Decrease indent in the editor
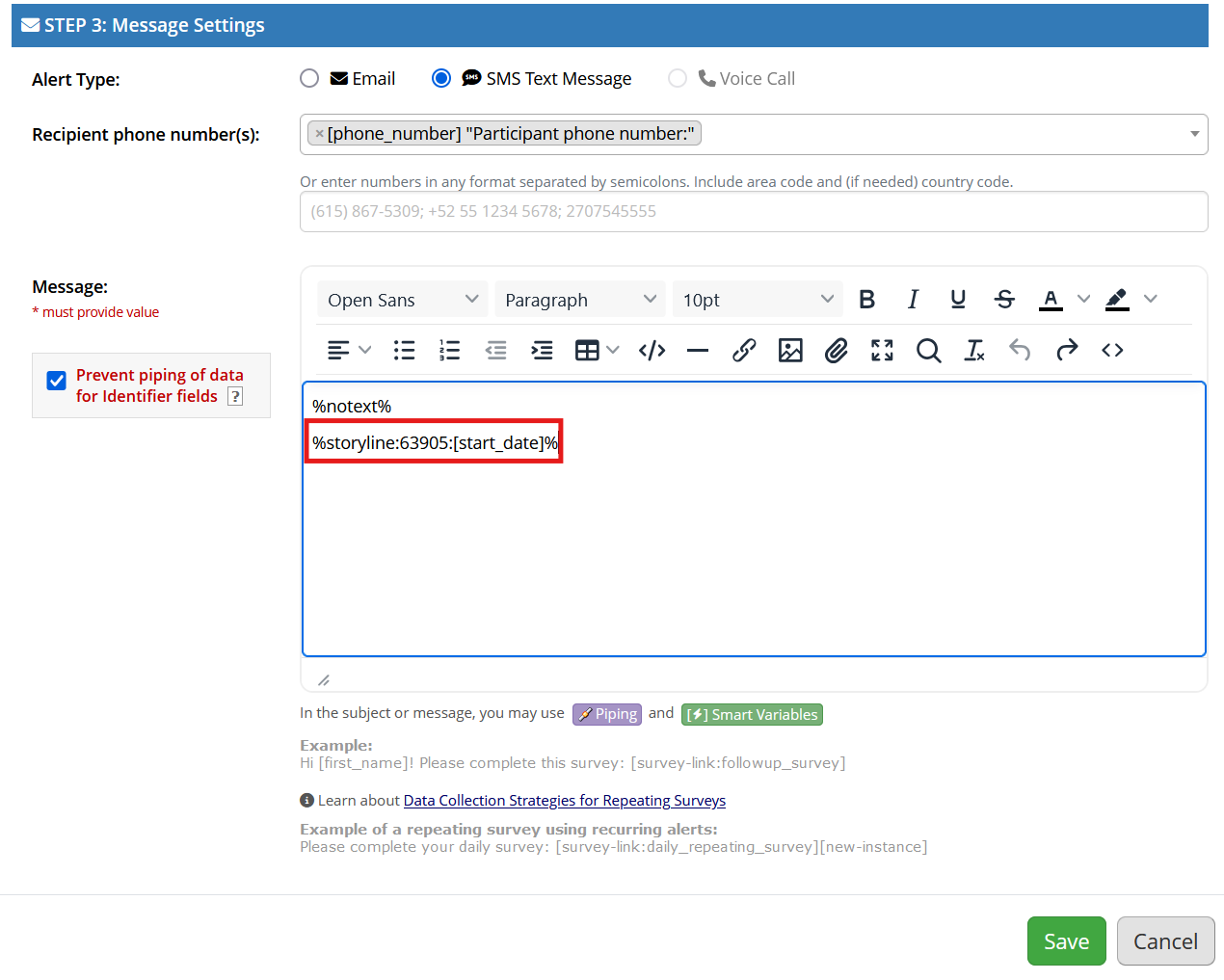Image resolution: width=1224 pixels, height=980 pixels. pos(495,350)
